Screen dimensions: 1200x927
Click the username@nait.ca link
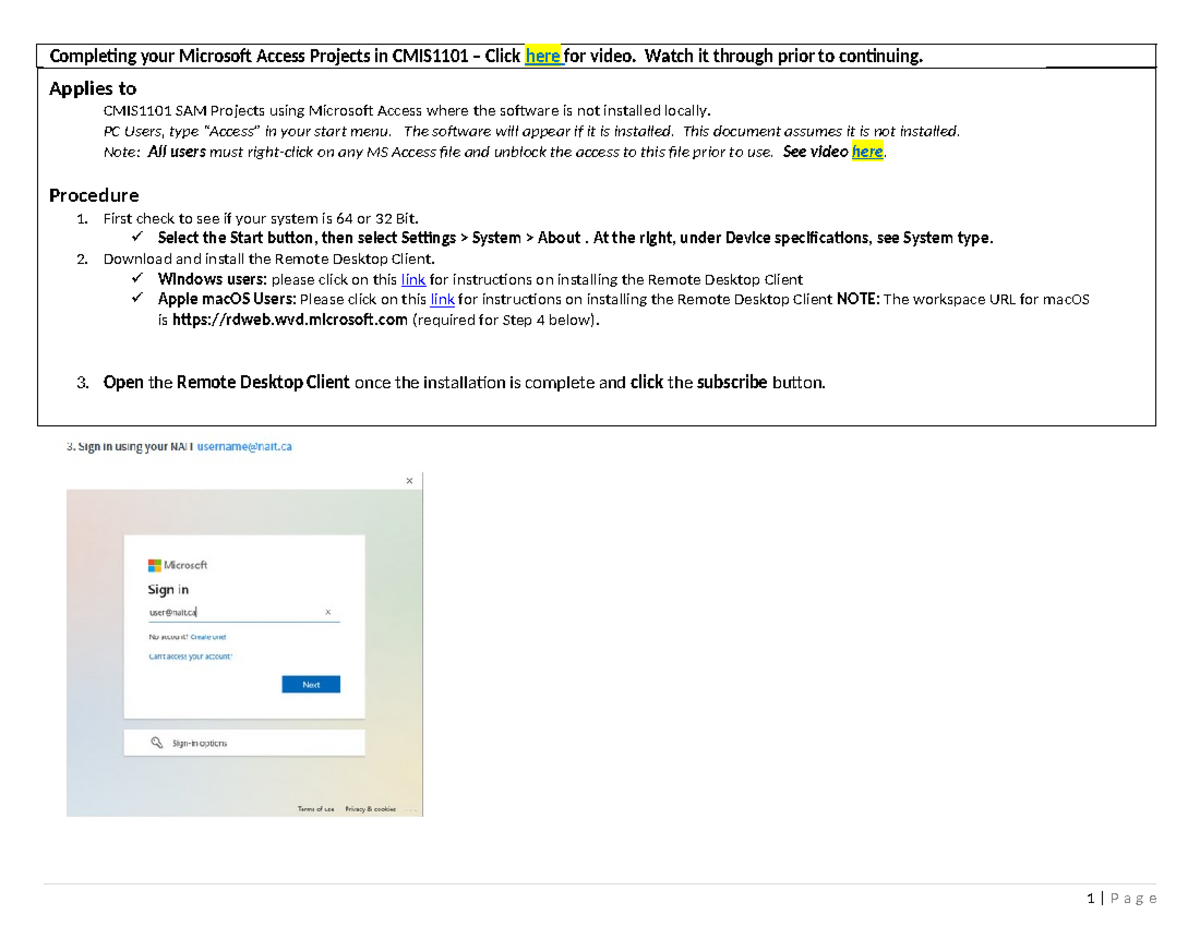coord(245,447)
